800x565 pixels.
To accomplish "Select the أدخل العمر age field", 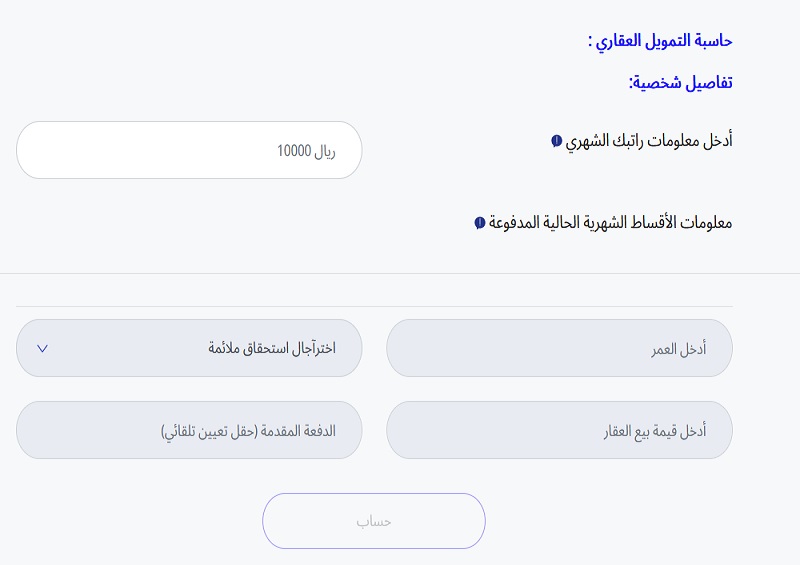I will (559, 348).
